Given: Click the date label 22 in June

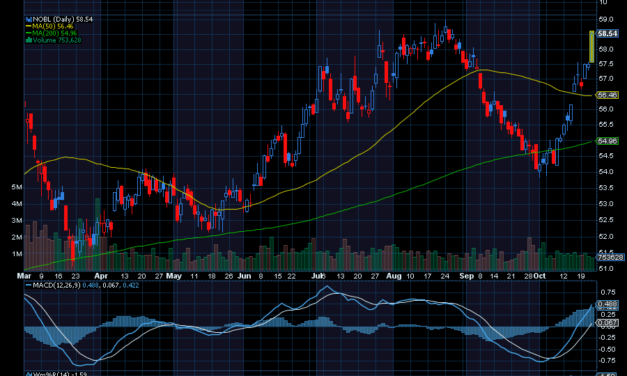Looking at the screenshot, I should [291, 276].
